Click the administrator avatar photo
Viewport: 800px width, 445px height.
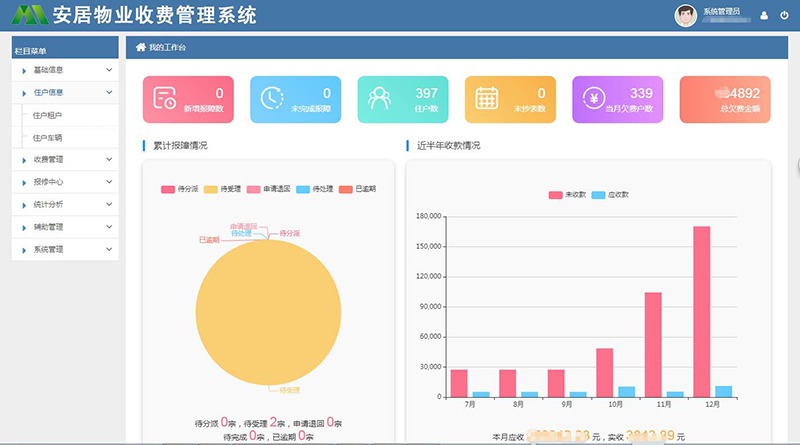pos(686,15)
